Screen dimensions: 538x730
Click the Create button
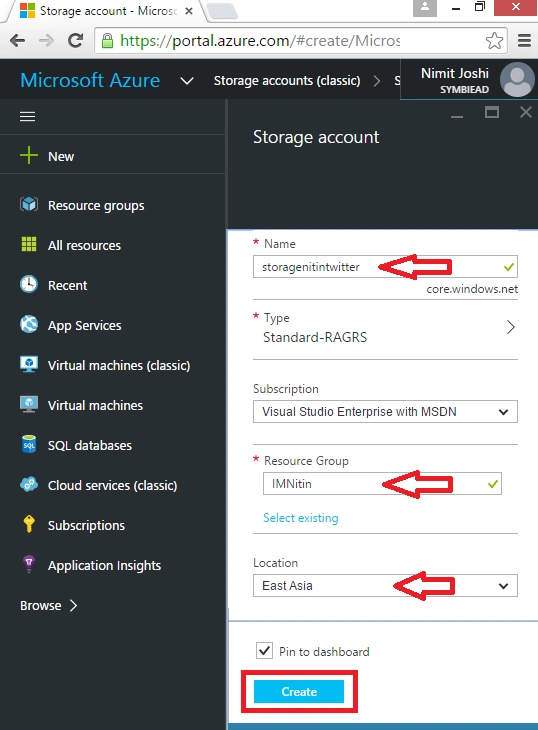coord(299,691)
